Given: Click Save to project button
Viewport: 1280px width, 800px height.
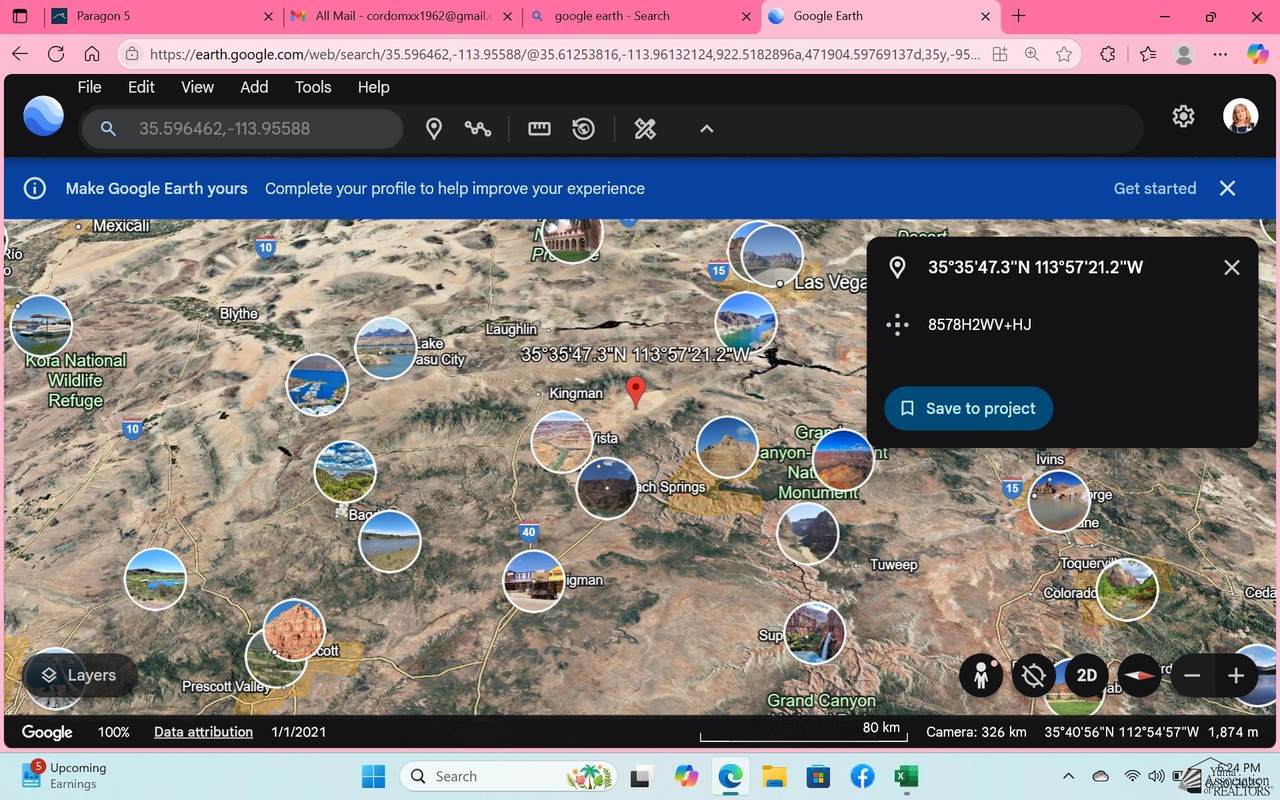Looking at the screenshot, I should click(x=967, y=408).
